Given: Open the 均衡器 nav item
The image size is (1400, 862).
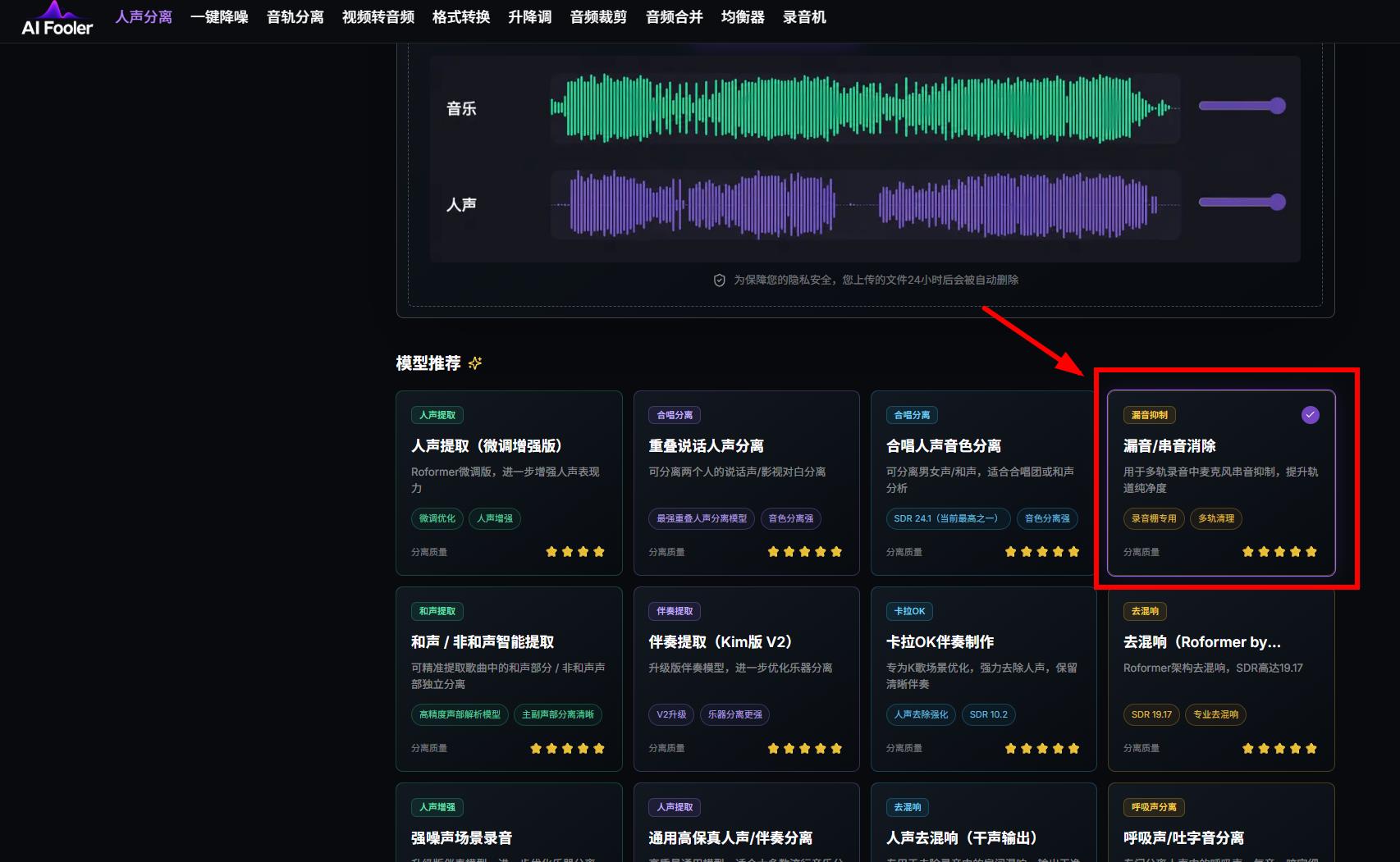Looking at the screenshot, I should (x=743, y=17).
